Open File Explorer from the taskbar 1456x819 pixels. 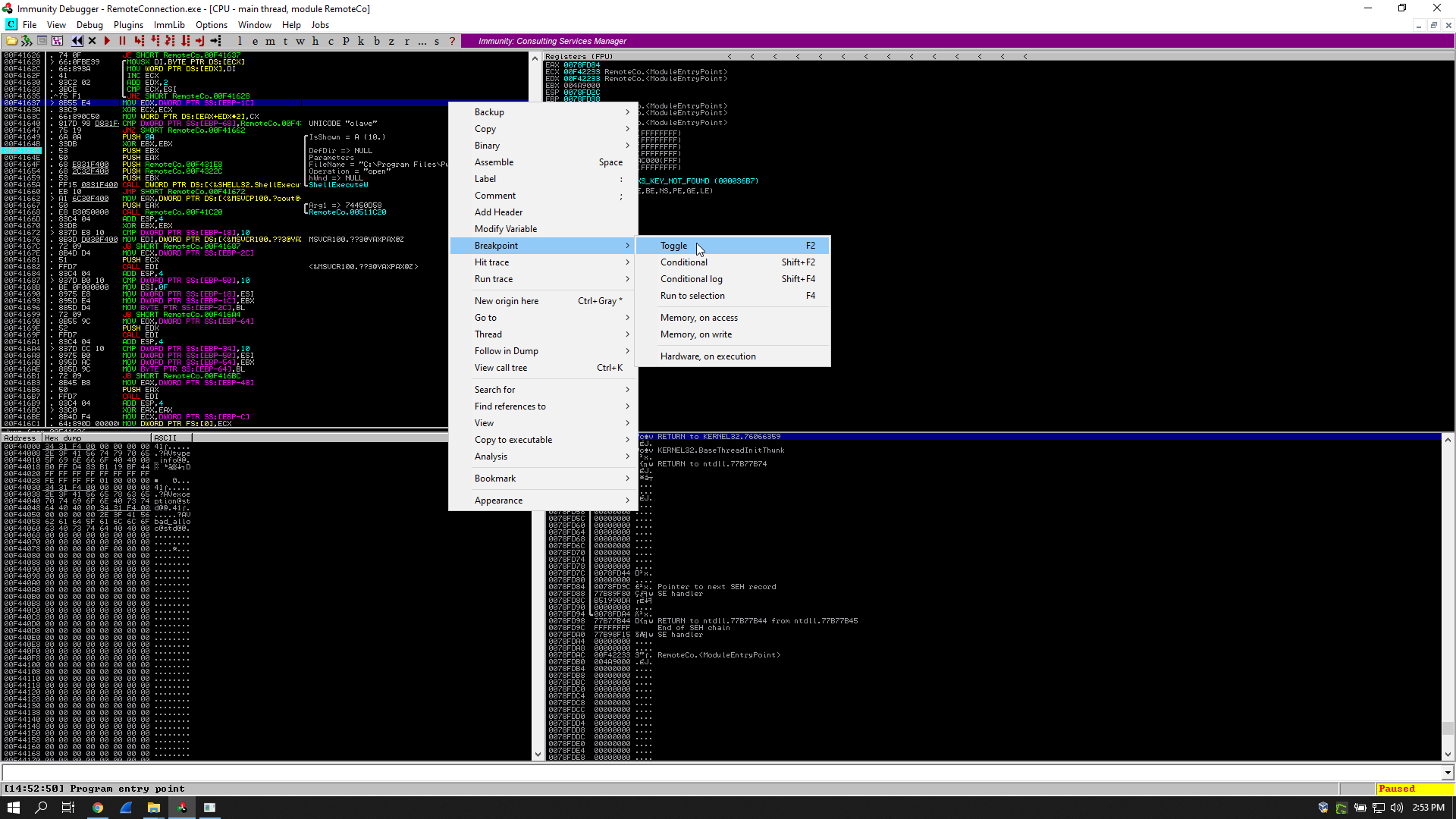point(154,808)
